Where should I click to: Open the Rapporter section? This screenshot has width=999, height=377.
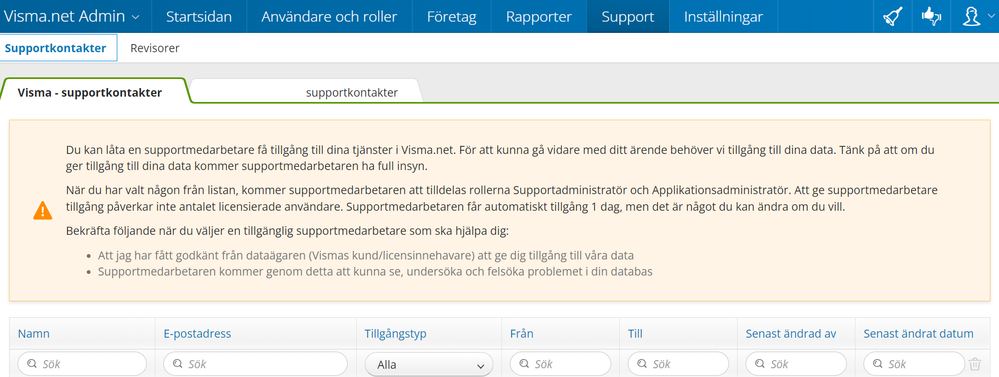(x=539, y=17)
